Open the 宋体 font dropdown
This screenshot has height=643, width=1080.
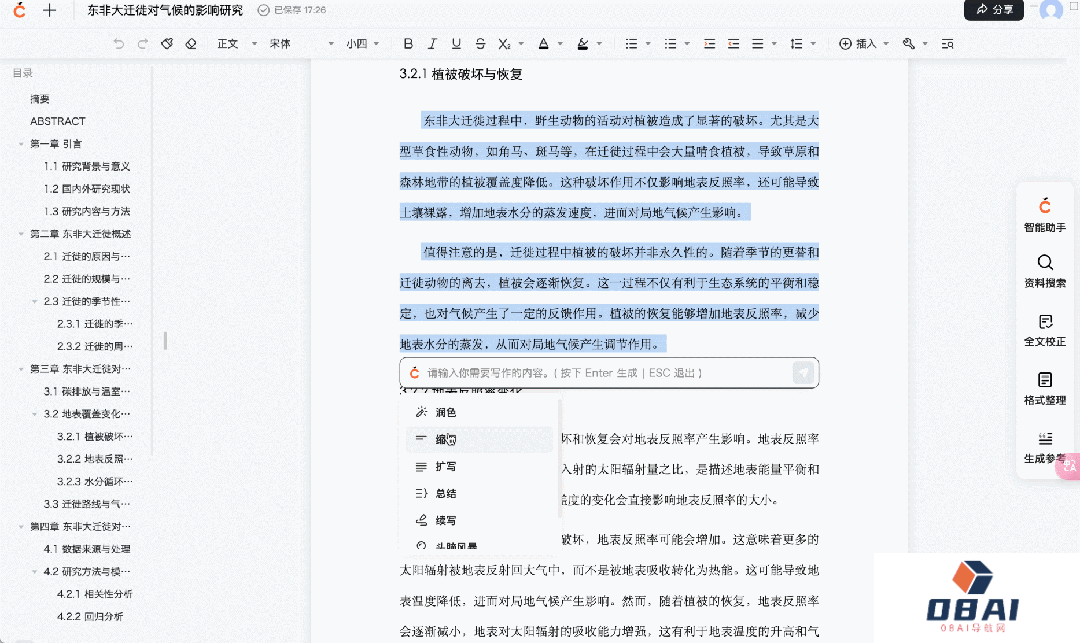pos(300,44)
